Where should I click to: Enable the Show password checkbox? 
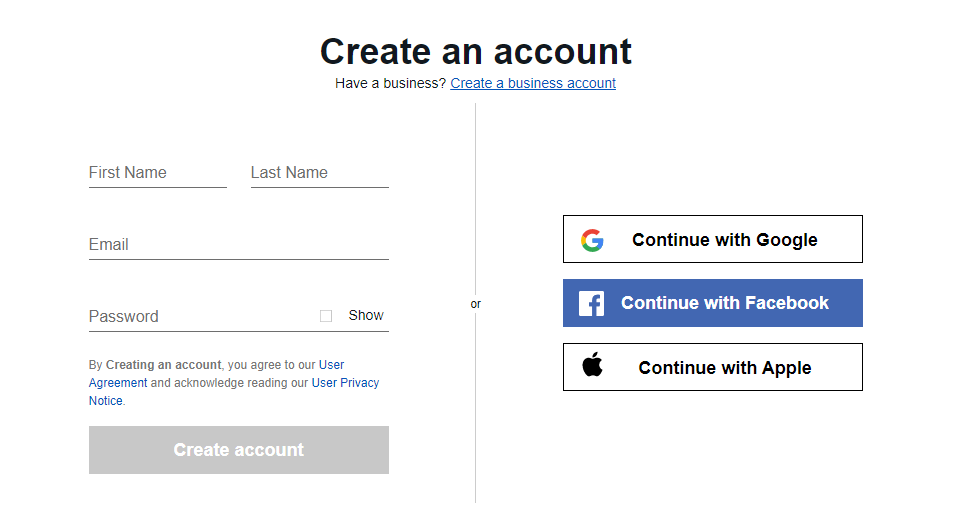point(326,316)
